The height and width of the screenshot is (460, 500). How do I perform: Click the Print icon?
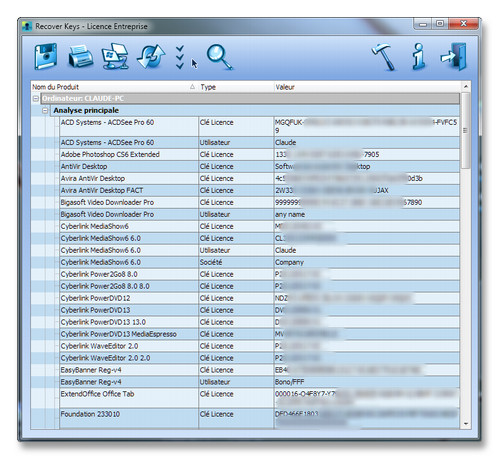pyautogui.click(x=81, y=57)
